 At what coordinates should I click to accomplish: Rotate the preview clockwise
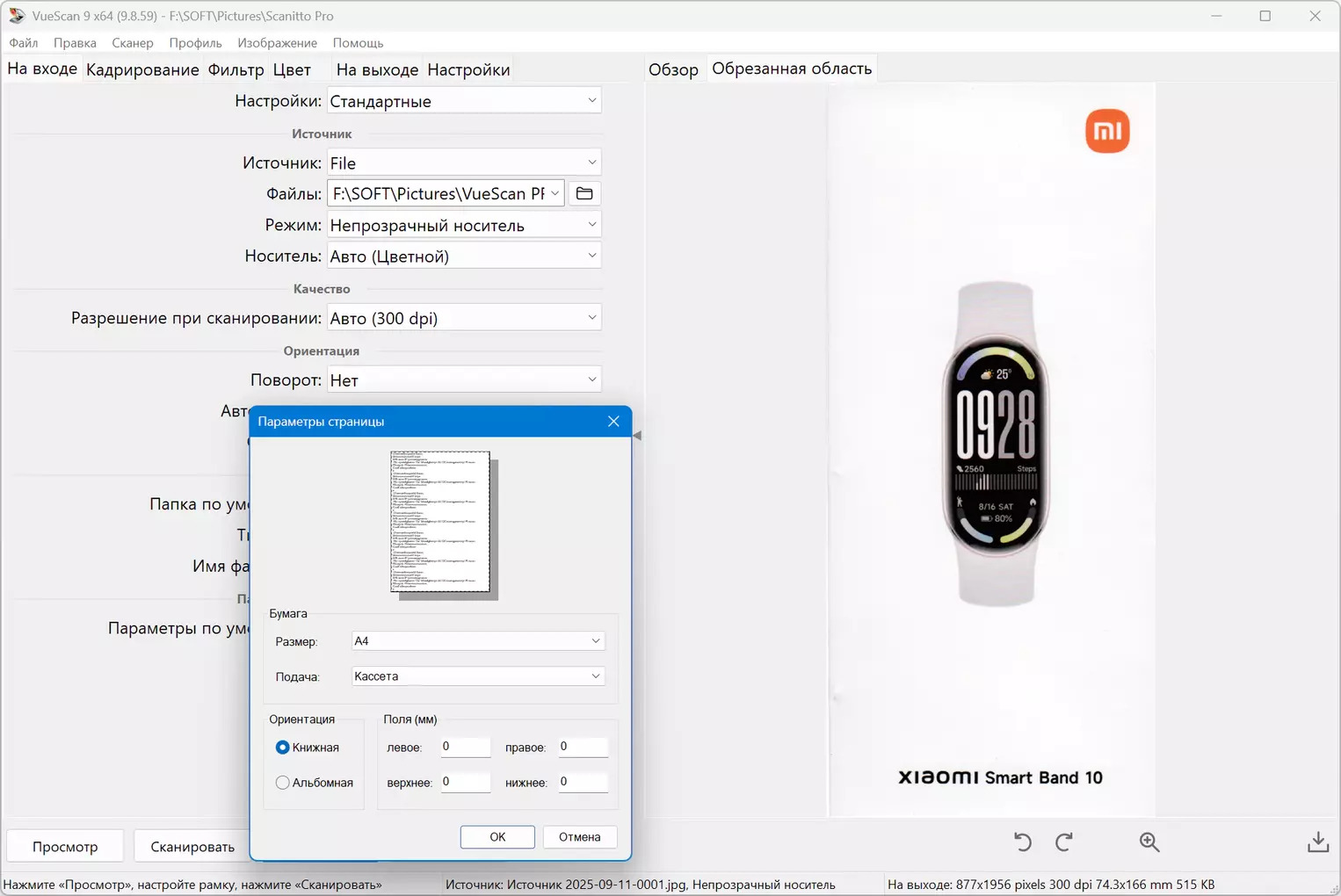[x=1064, y=842]
